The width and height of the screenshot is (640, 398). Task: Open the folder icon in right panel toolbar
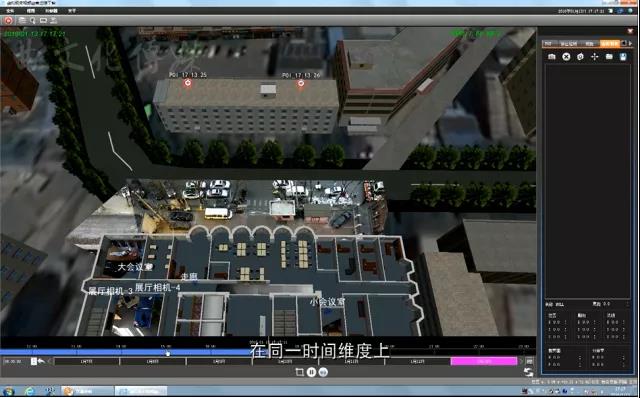click(x=609, y=57)
